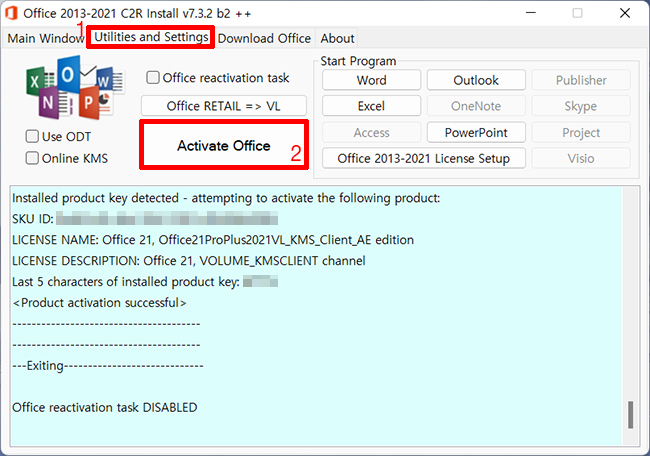Image resolution: width=650 pixels, height=456 pixels.
Task: Switch to the Main Window tab
Action: tap(45, 38)
